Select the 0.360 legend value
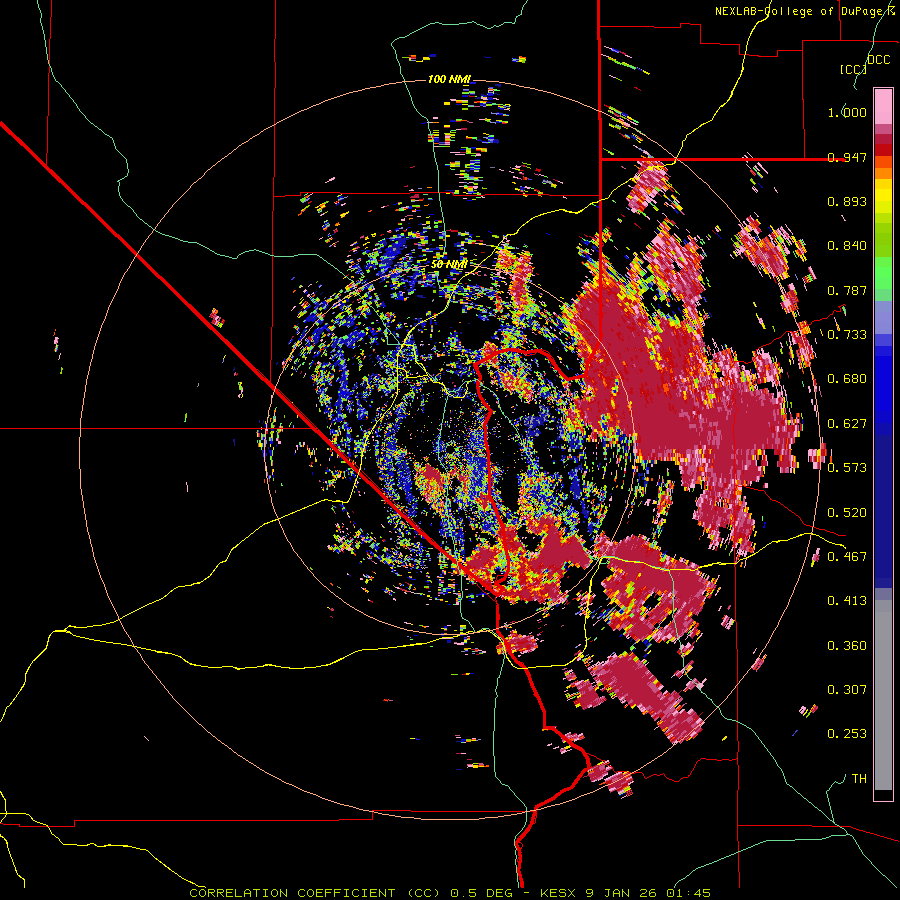Screen dimensions: 900x900 pyautogui.click(x=847, y=646)
